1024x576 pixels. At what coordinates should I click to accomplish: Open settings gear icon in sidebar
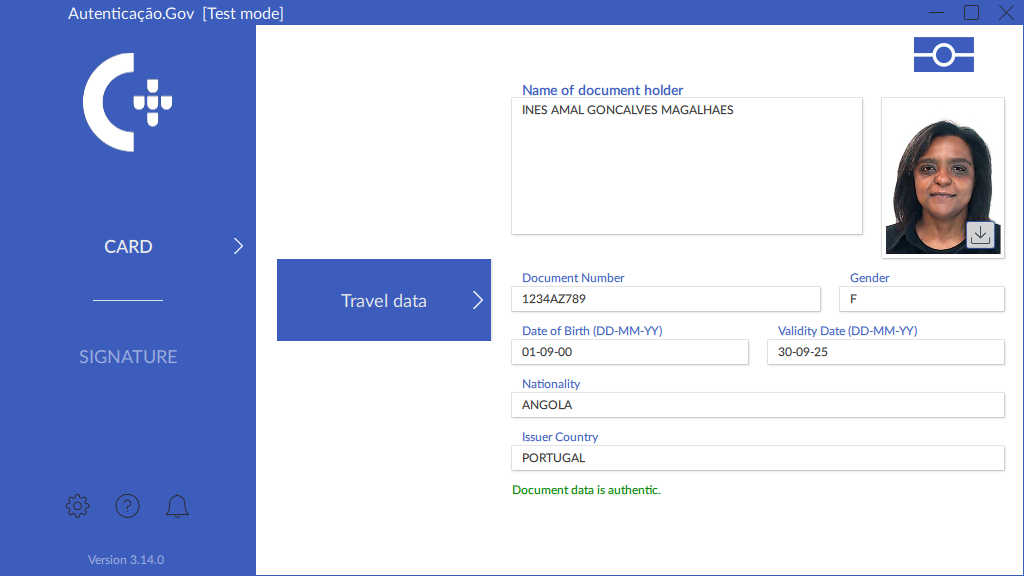click(x=77, y=506)
